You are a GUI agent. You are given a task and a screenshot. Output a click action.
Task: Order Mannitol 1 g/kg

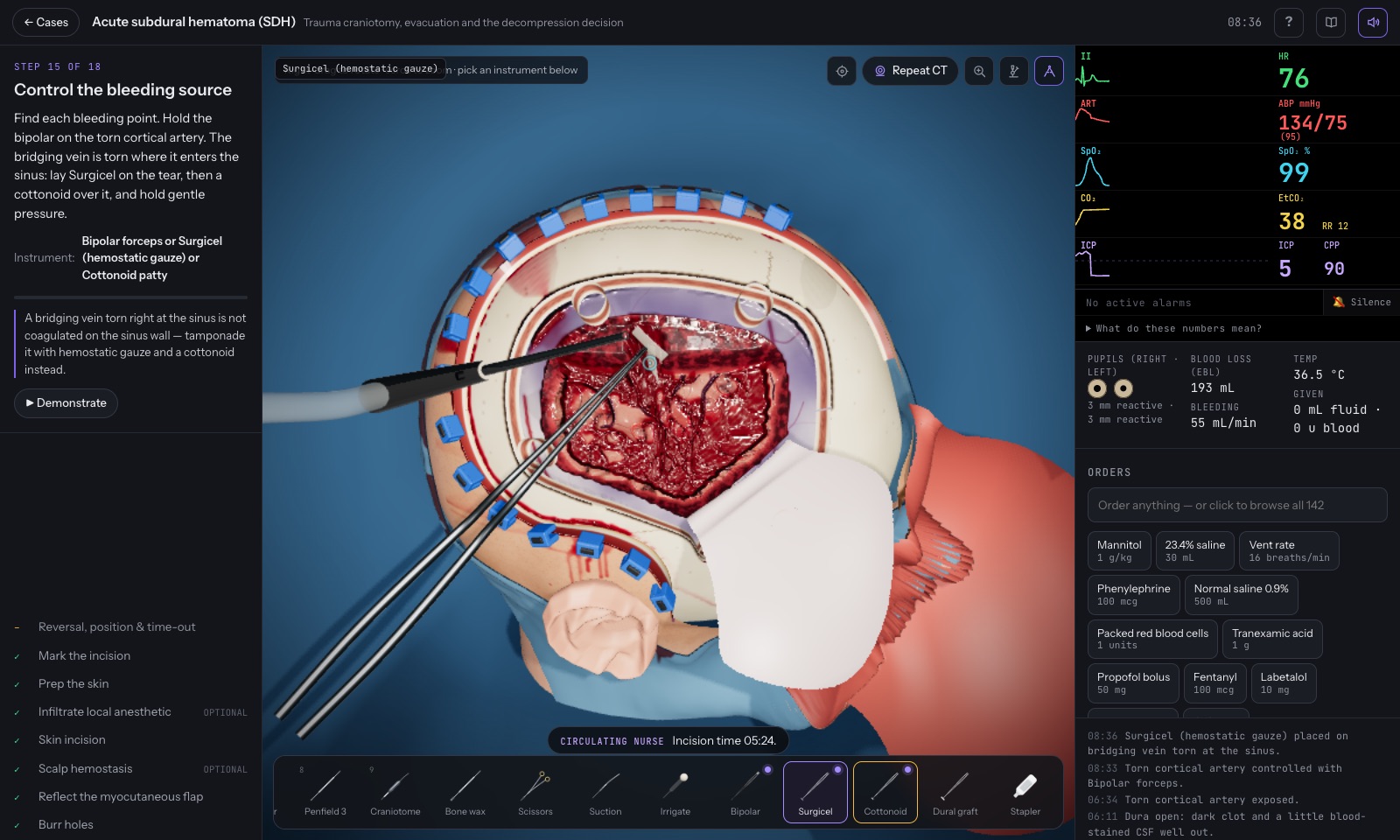[1119, 550]
